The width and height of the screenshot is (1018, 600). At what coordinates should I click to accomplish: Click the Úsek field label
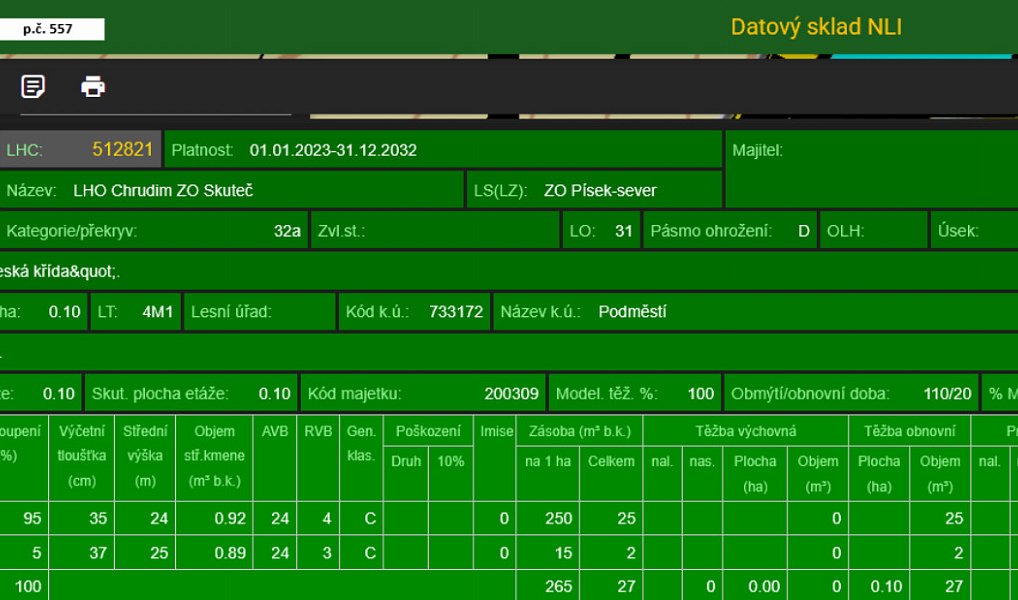958,231
